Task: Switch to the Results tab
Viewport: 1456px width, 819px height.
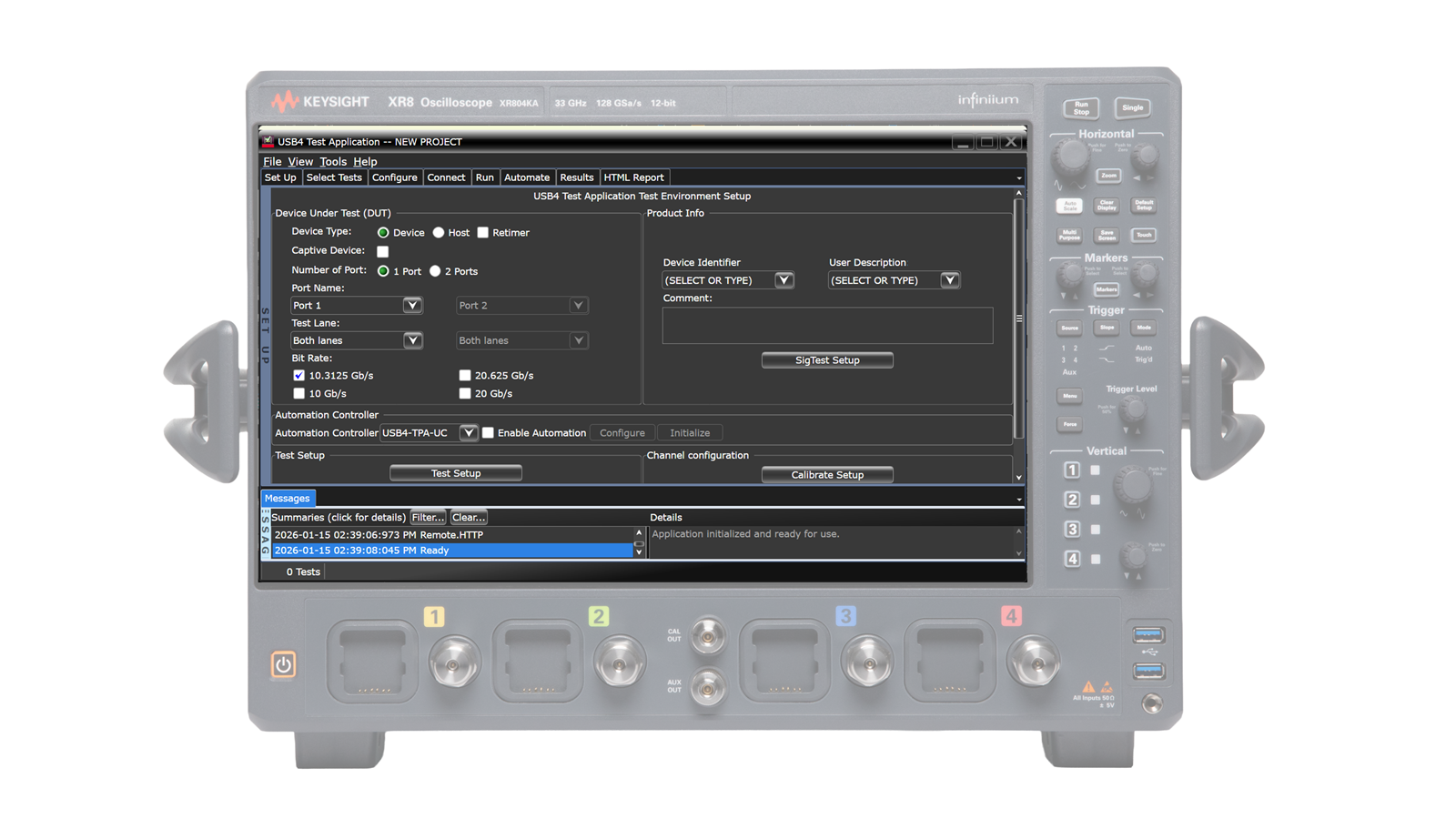Action: 577,177
